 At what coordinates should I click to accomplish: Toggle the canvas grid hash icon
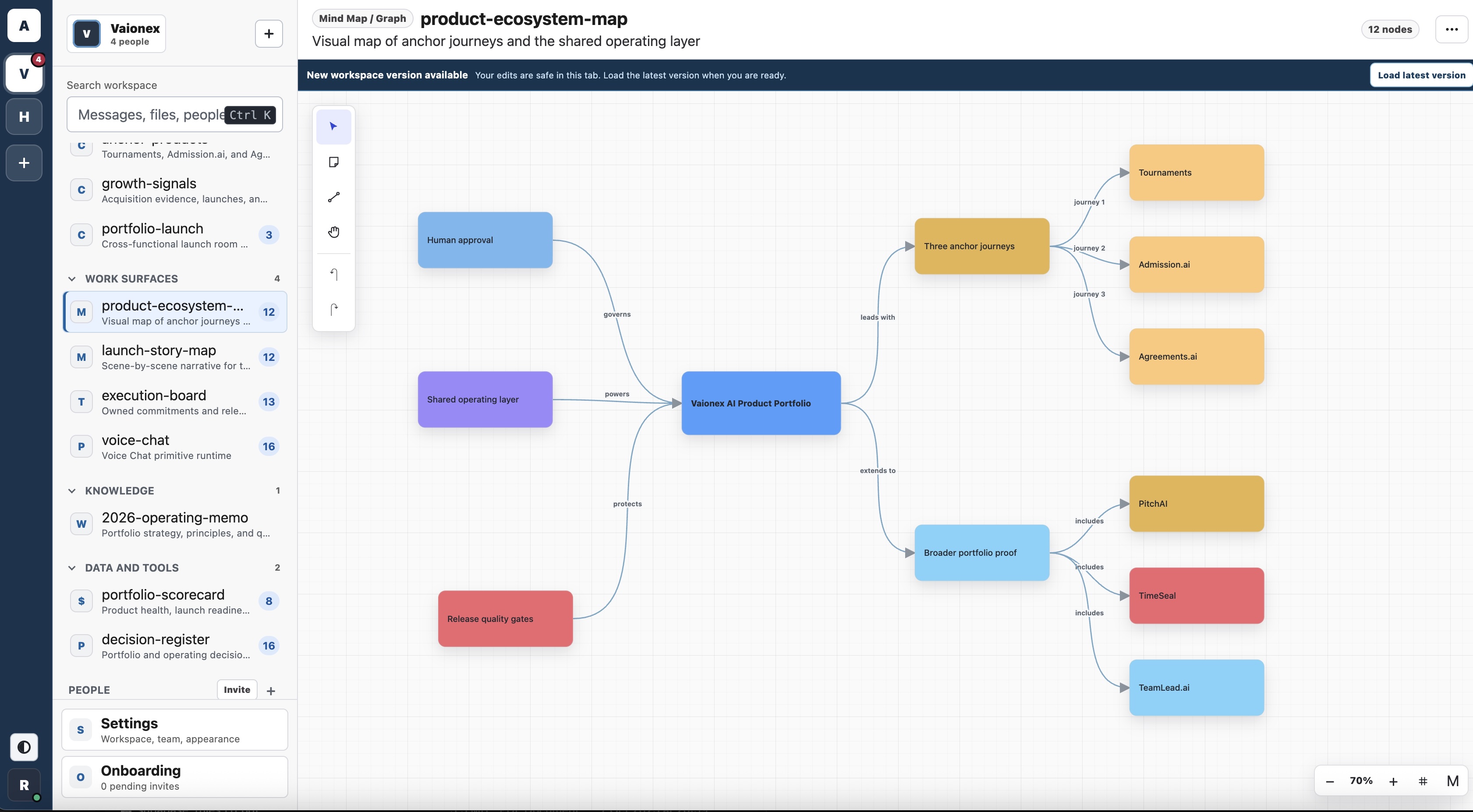[1423, 781]
